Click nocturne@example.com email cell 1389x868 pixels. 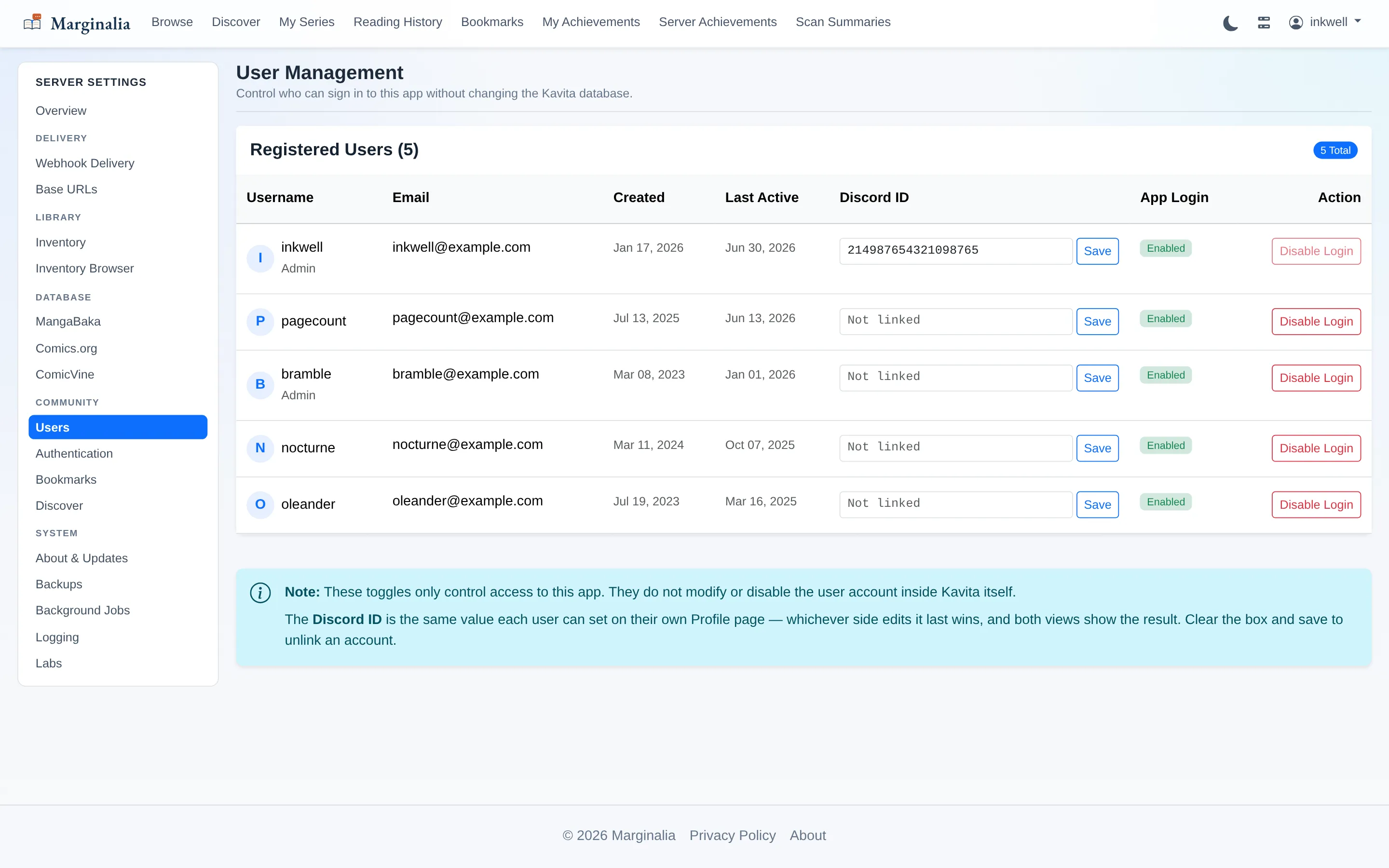[x=467, y=444]
